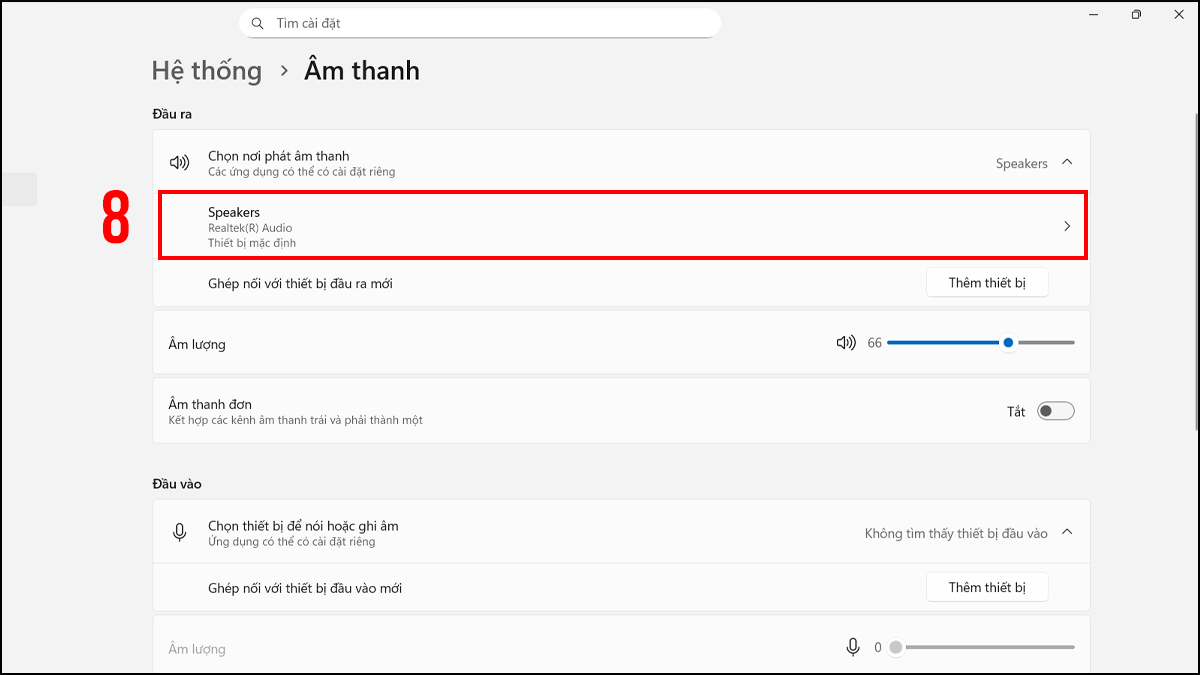Viewport: 1200px width, 675px height.
Task: Open Speakers properties with right chevron
Action: pos(1067,226)
